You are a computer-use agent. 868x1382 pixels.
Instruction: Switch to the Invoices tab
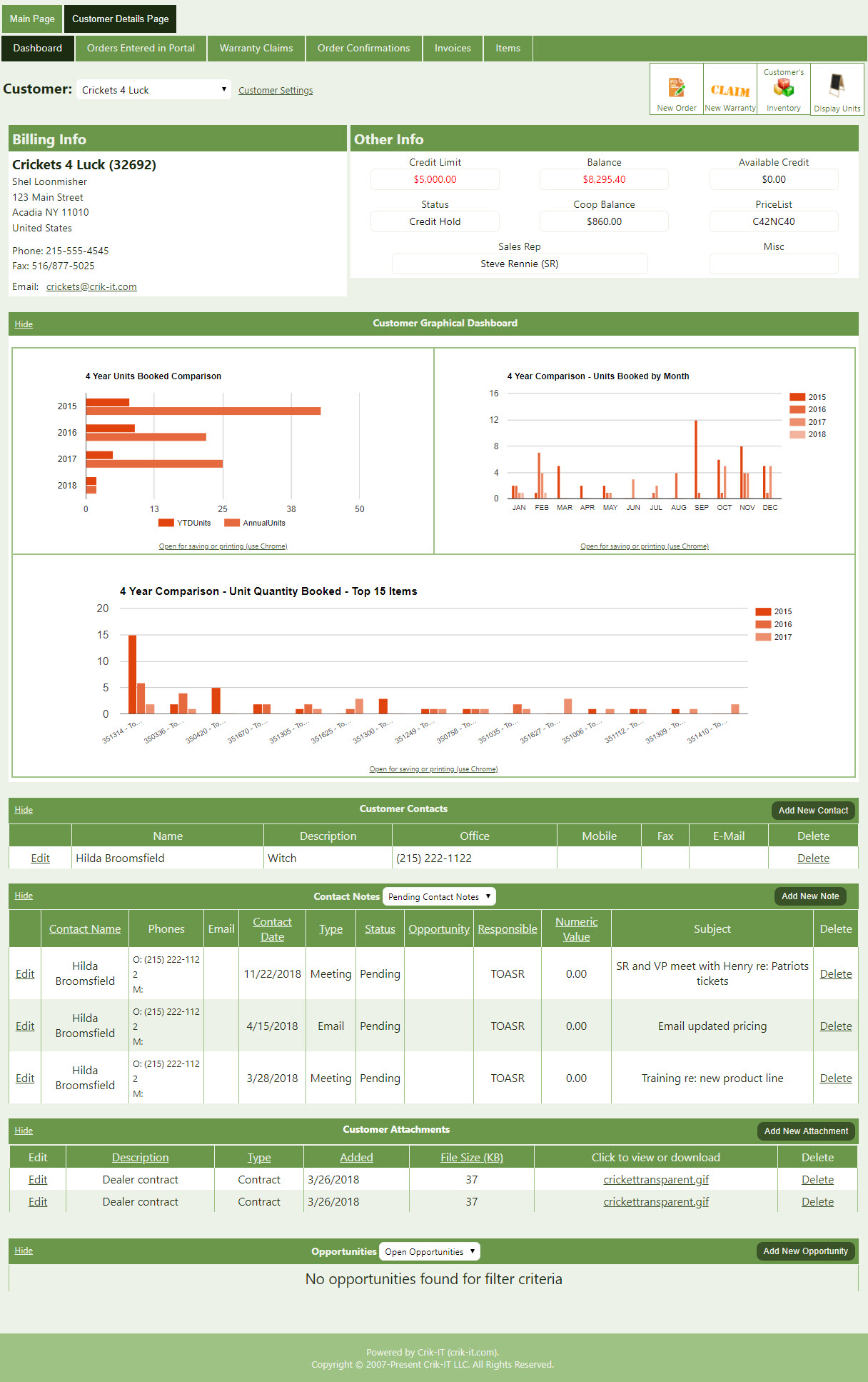(453, 48)
